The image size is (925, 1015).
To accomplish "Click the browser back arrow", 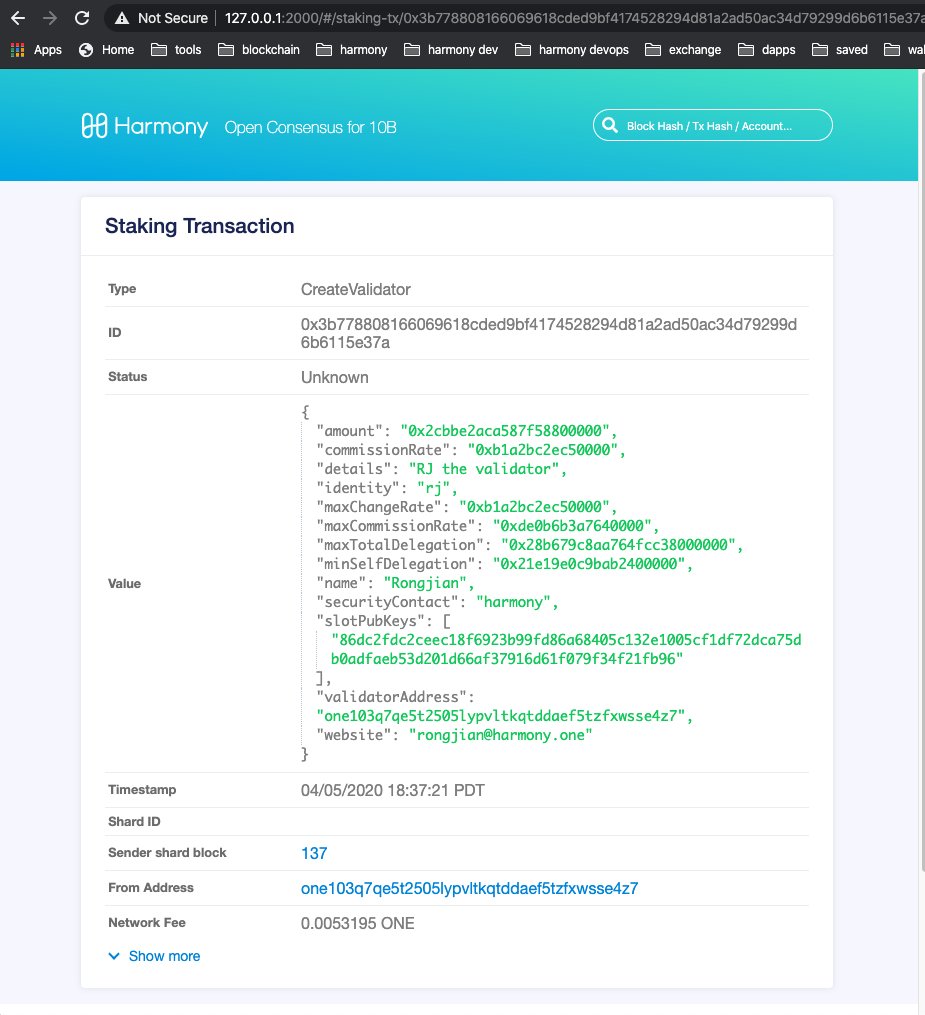I will point(18,18).
